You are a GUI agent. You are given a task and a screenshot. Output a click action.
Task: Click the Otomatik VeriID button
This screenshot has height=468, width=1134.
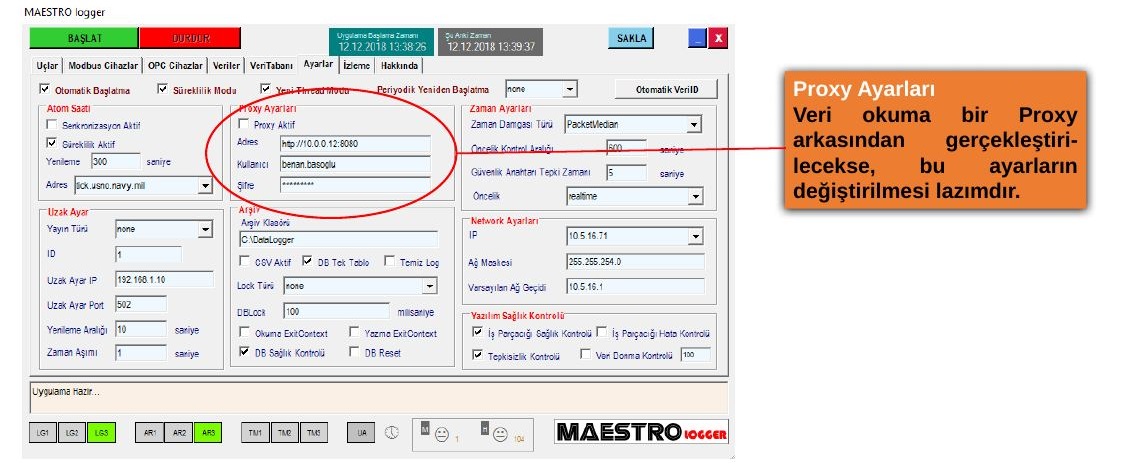coord(667,90)
